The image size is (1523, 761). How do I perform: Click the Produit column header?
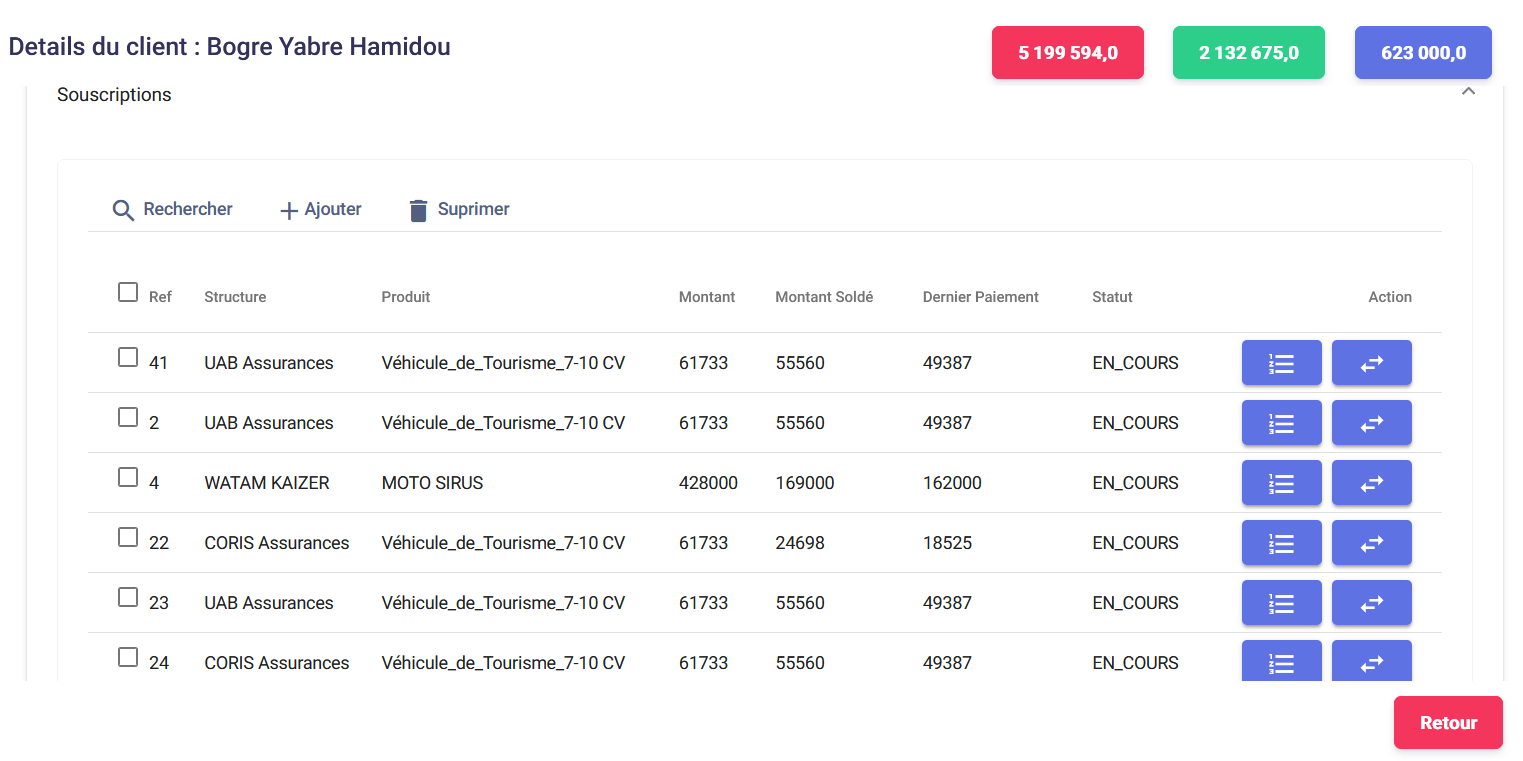pos(406,297)
